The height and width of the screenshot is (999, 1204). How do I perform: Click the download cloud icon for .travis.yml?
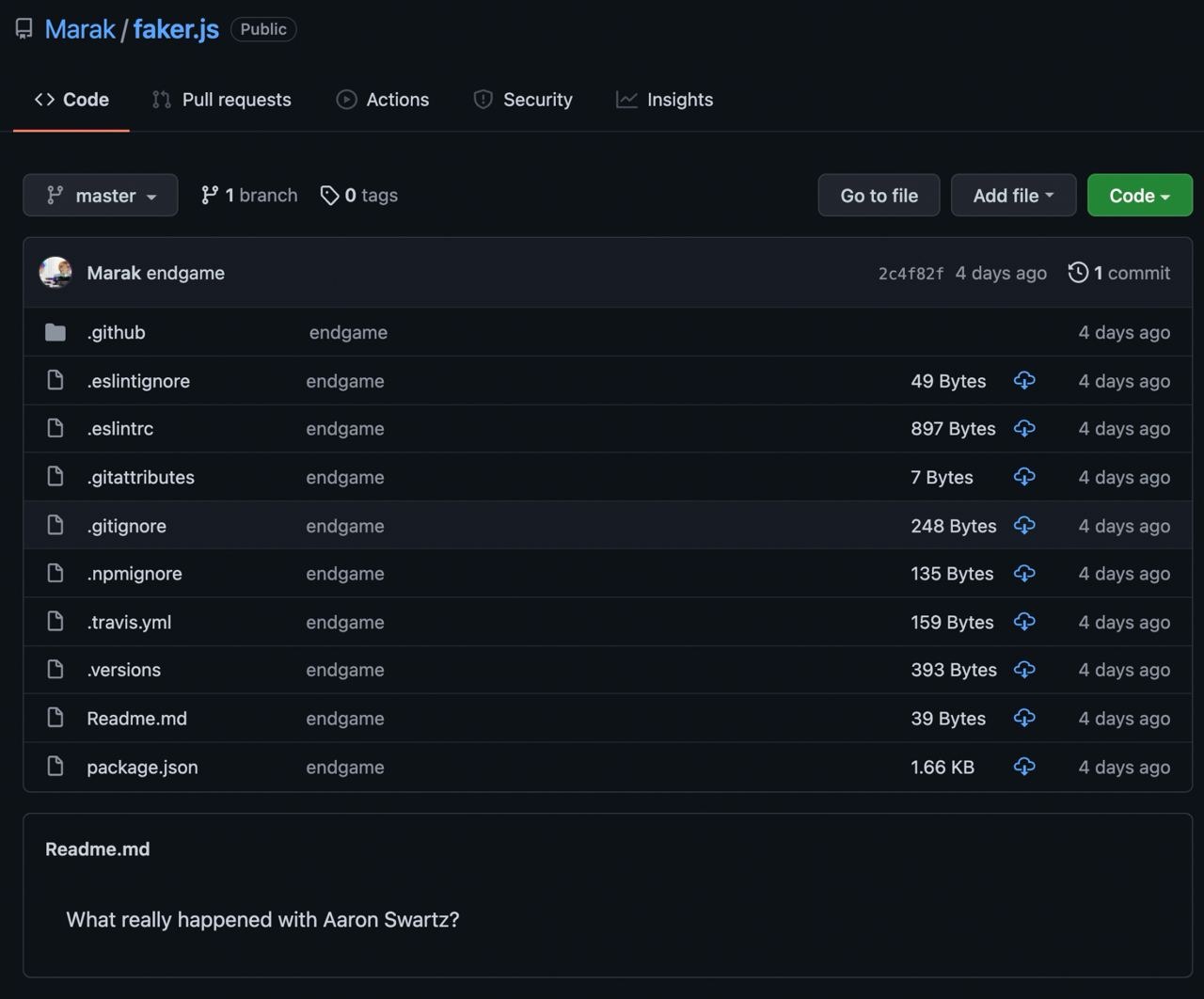coord(1024,622)
